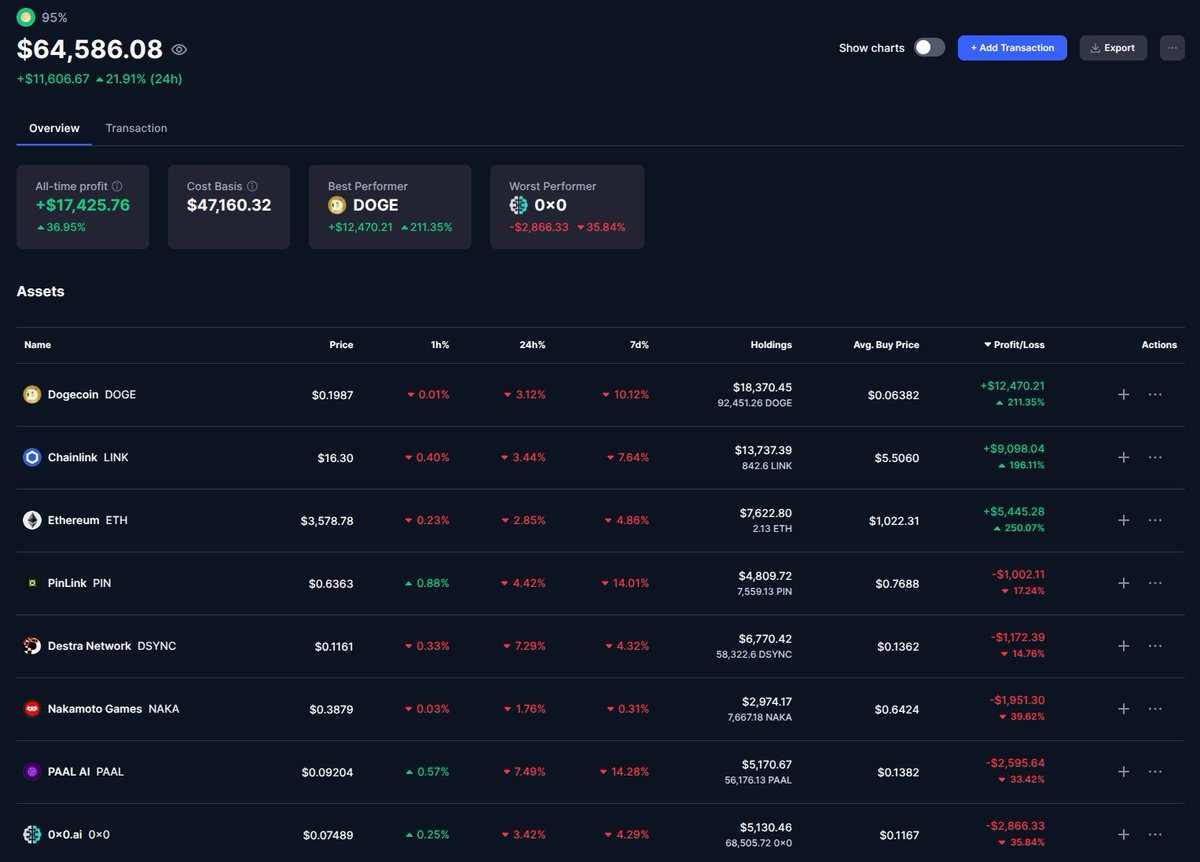Viewport: 1200px width, 862px height.
Task: Toggle portfolio balance visibility eye icon
Action: 179,50
